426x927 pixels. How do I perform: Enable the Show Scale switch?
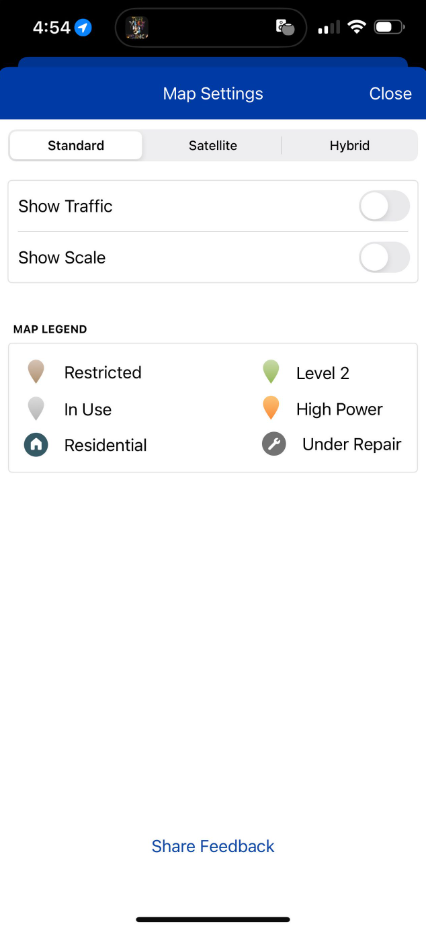tap(384, 257)
